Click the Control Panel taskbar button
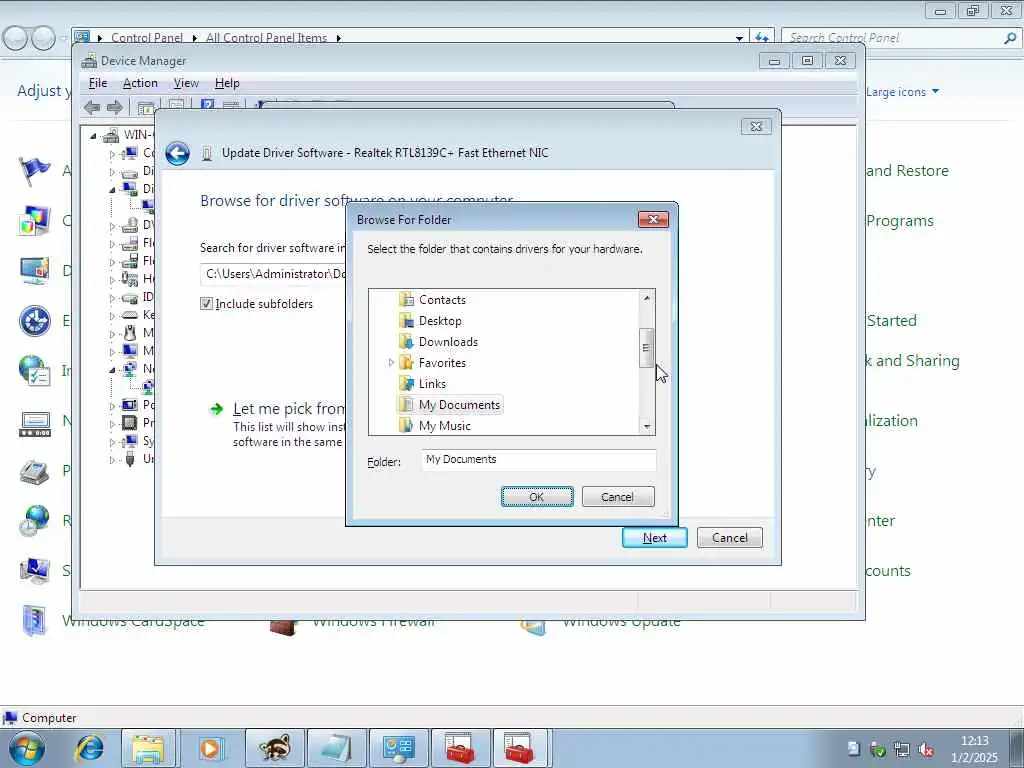Screen dimensions: 1024x768 pos(398,748)
